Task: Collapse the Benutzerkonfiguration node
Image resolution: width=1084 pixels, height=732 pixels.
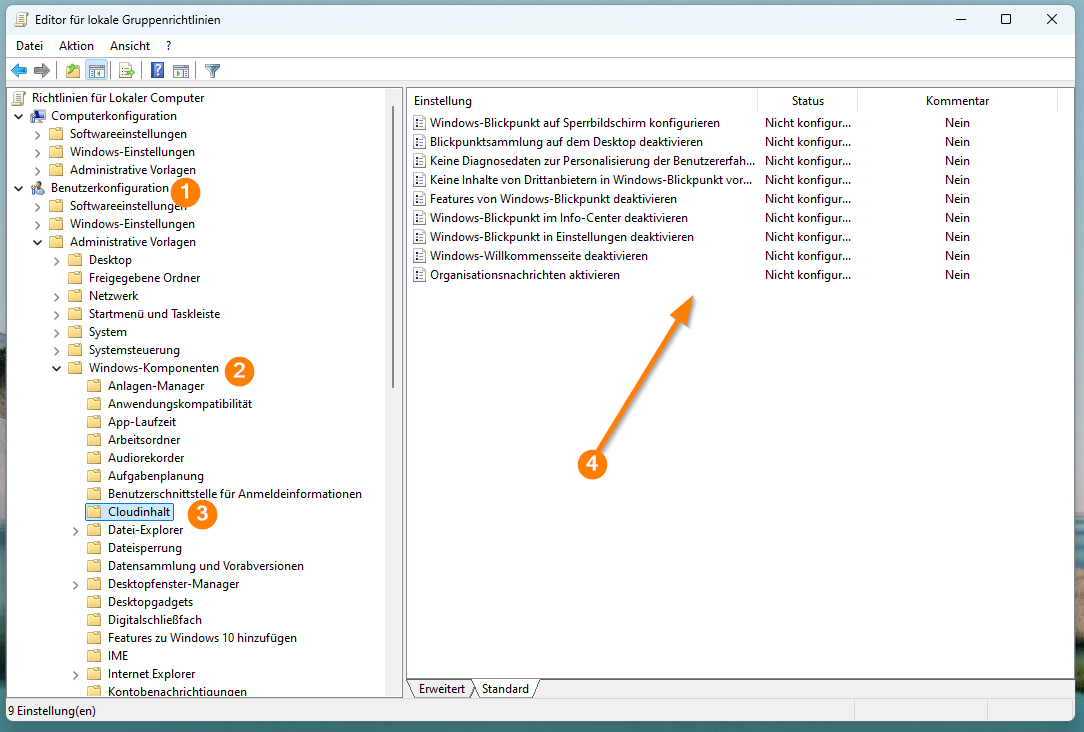Action: coord(19,188)
